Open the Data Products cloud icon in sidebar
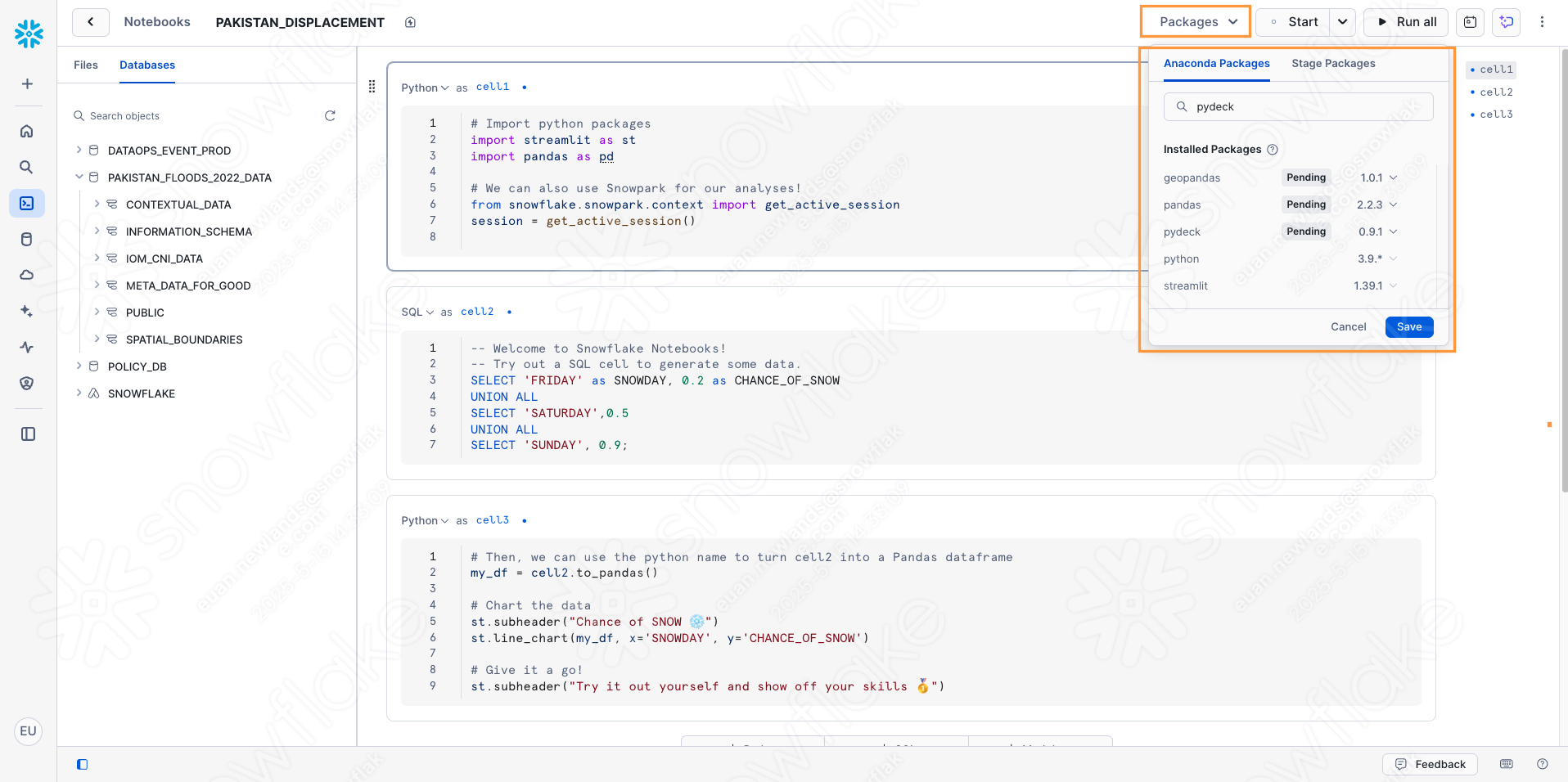Viewport: 1568px width, 782px height. [27, 275]
